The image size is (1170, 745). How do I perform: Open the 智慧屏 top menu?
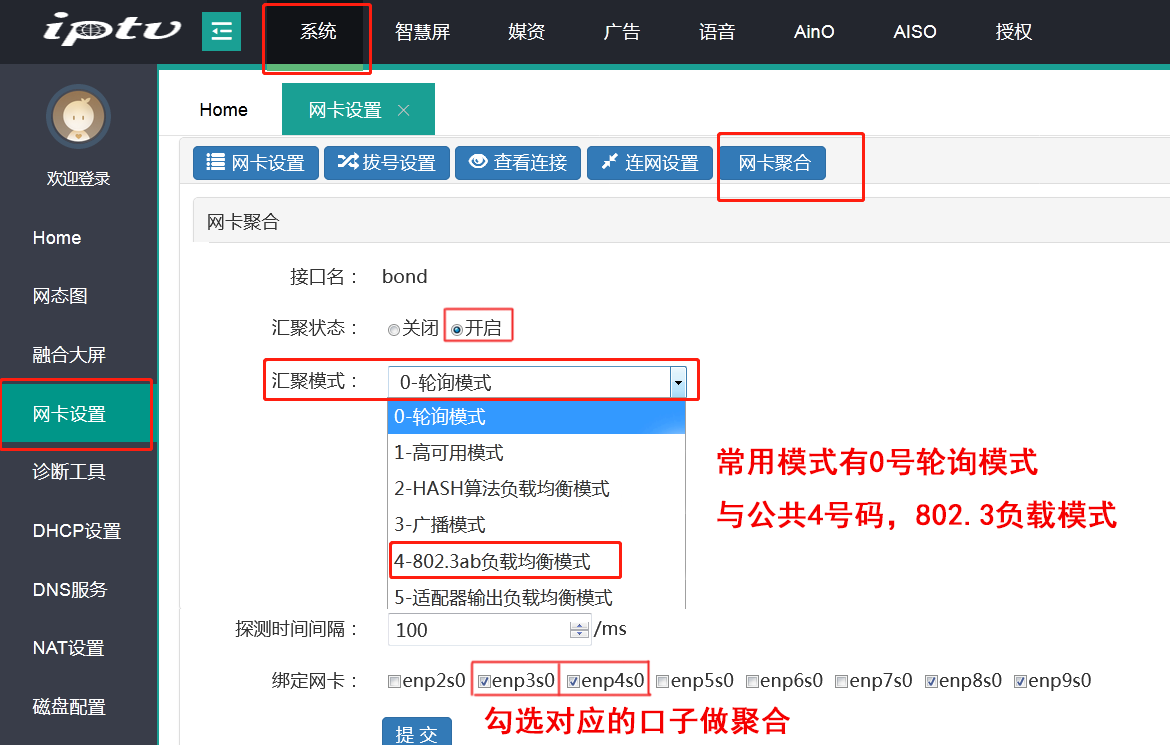[422, 32]
